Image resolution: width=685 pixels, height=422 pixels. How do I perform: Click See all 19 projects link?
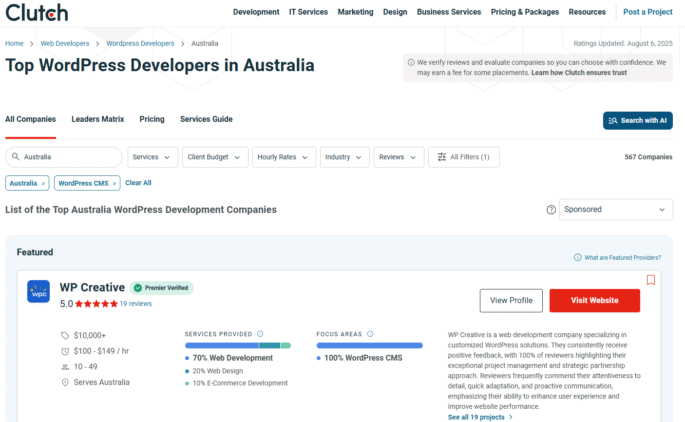[x=480, y=417]
